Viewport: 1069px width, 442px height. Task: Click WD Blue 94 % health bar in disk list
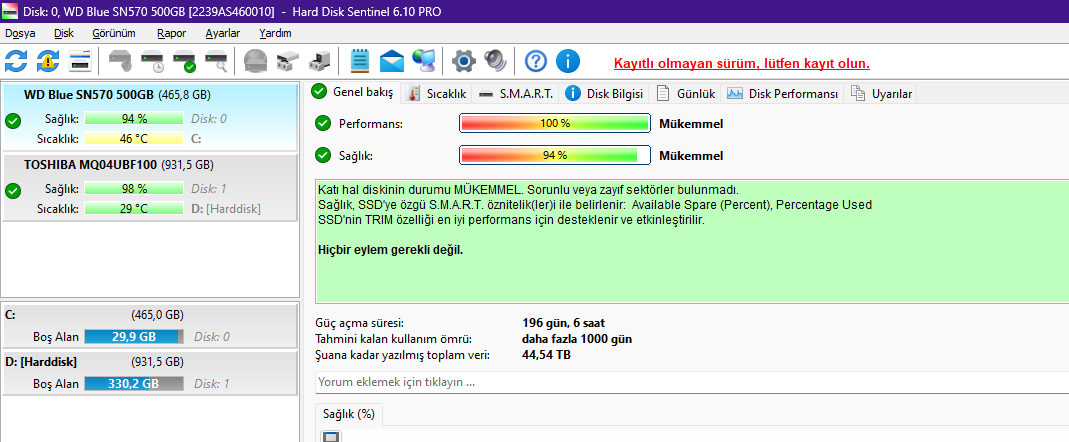(134, 119)
